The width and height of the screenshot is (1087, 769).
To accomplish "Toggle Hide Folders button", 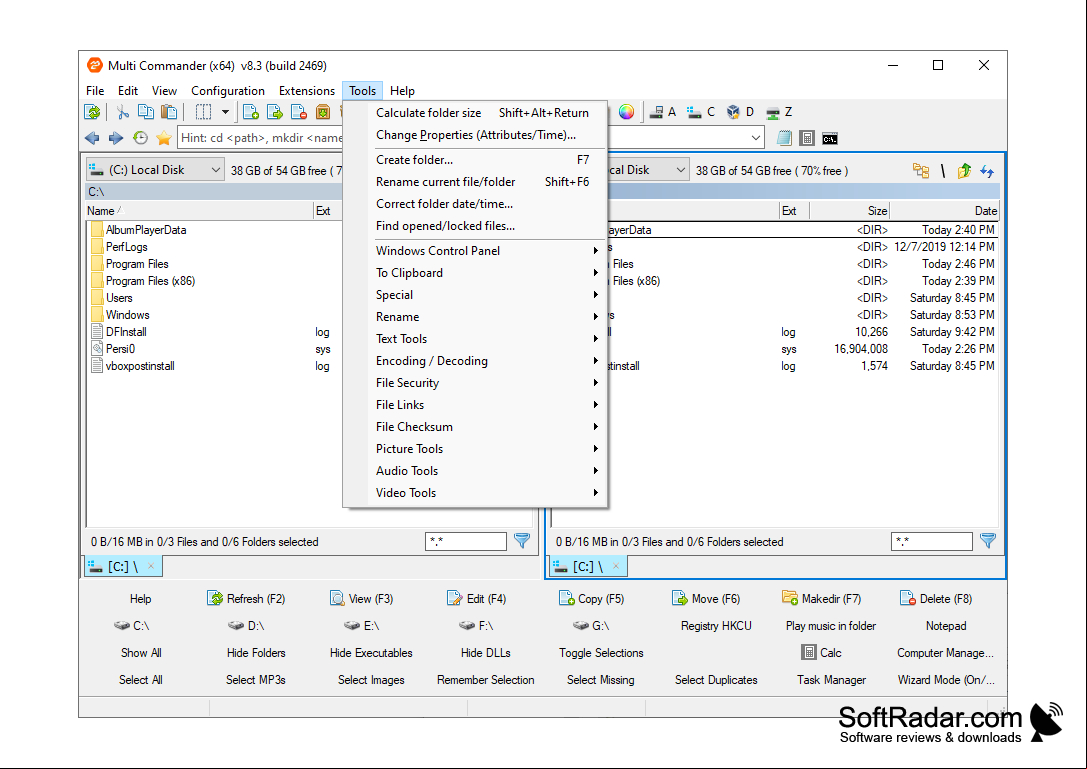I will 256,653.
